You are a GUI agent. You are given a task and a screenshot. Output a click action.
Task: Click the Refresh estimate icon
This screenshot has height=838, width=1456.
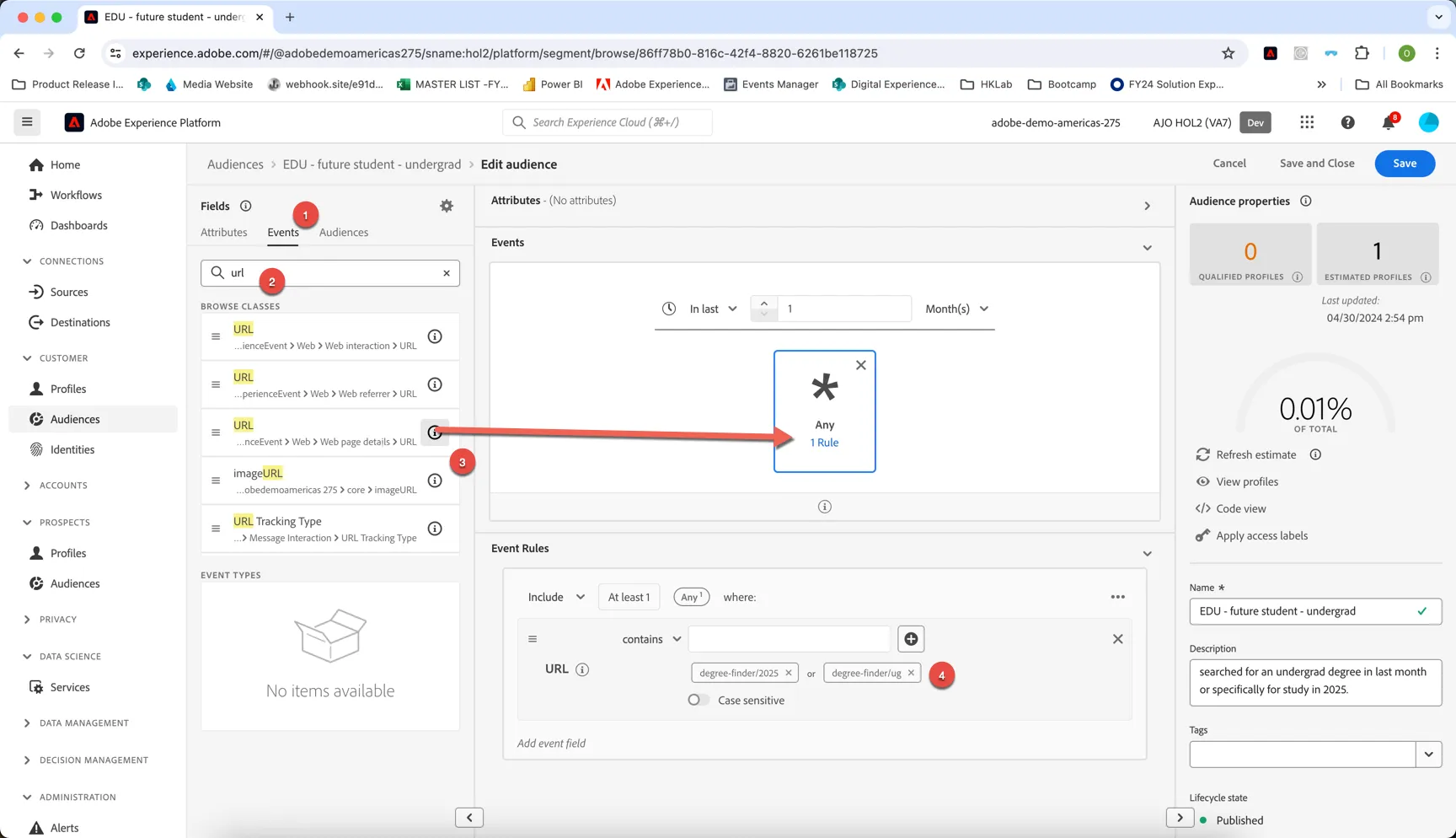pyautogui.click(x=1202, y=454)
